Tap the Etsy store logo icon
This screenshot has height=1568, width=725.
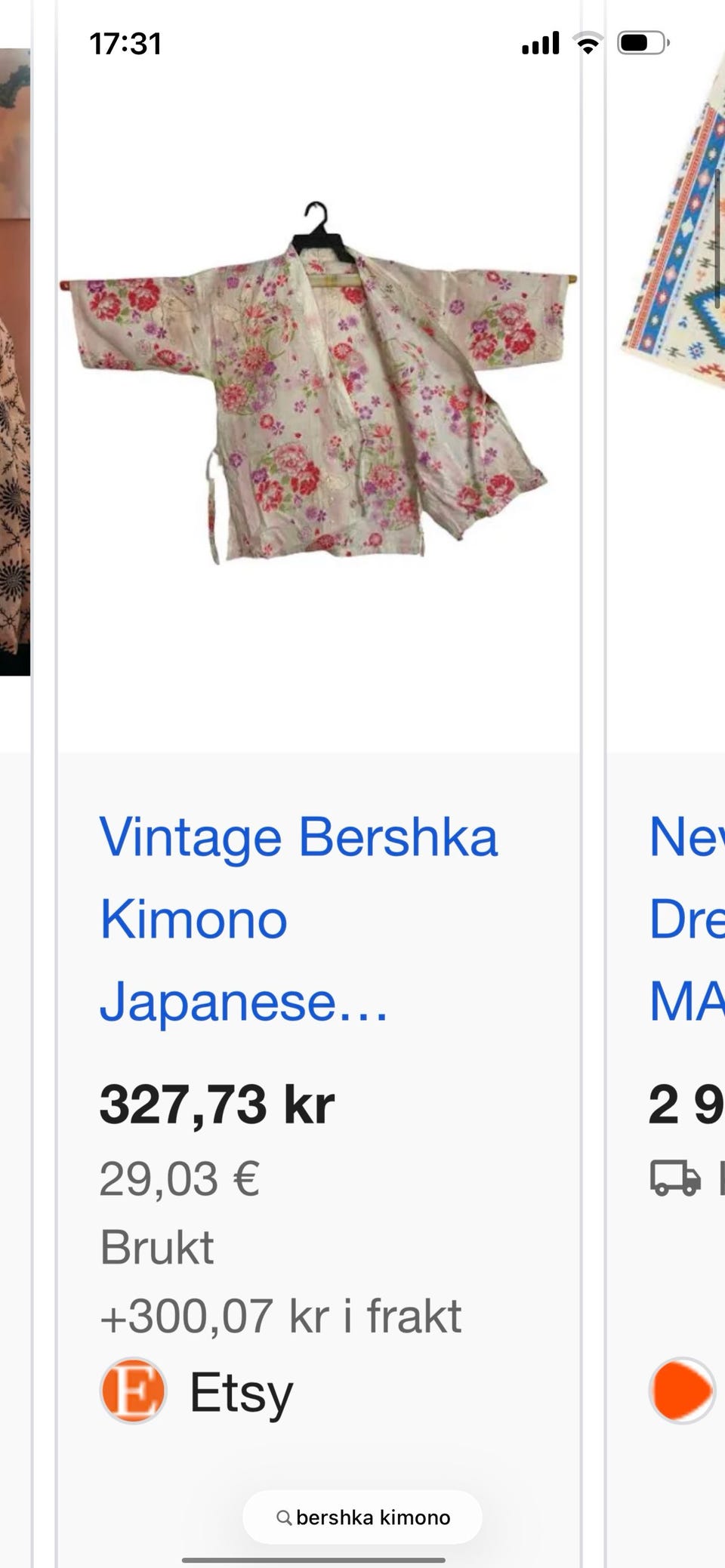pos(133,1391)
